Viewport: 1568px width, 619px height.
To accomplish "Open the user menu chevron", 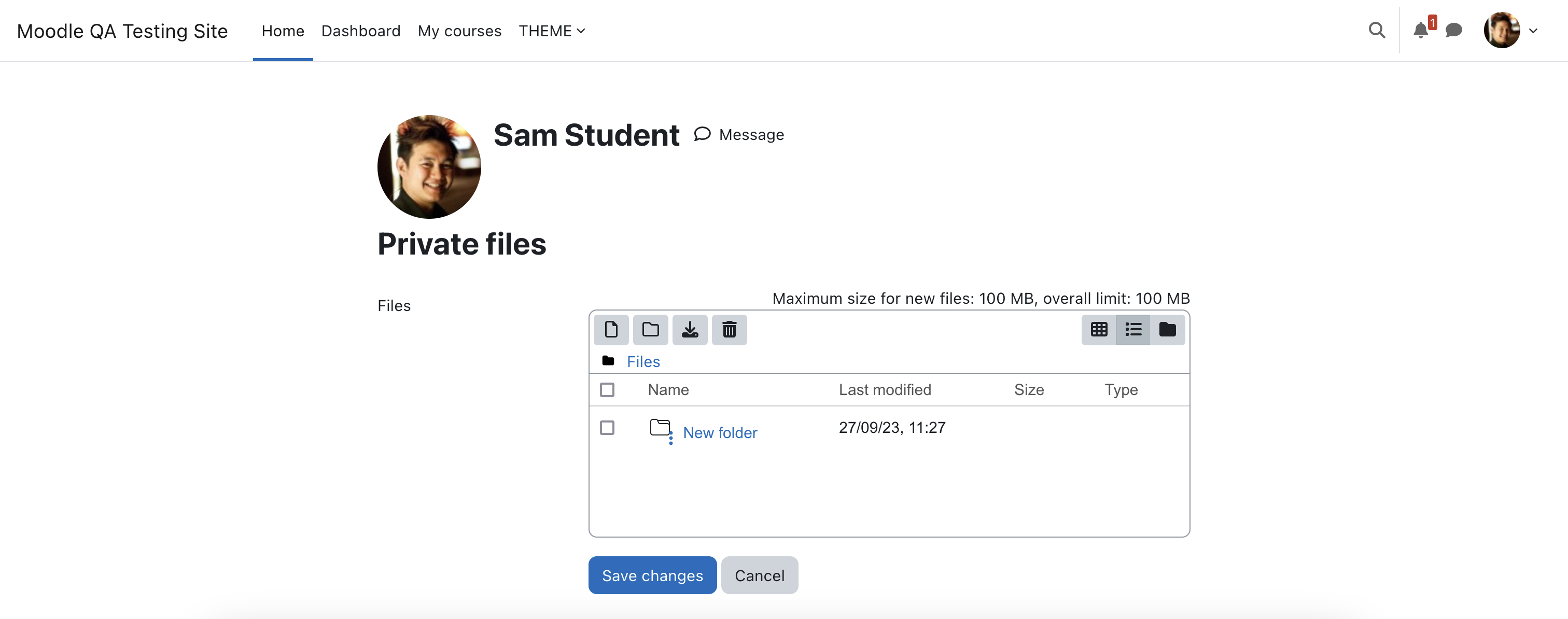I will [1533, 31].
